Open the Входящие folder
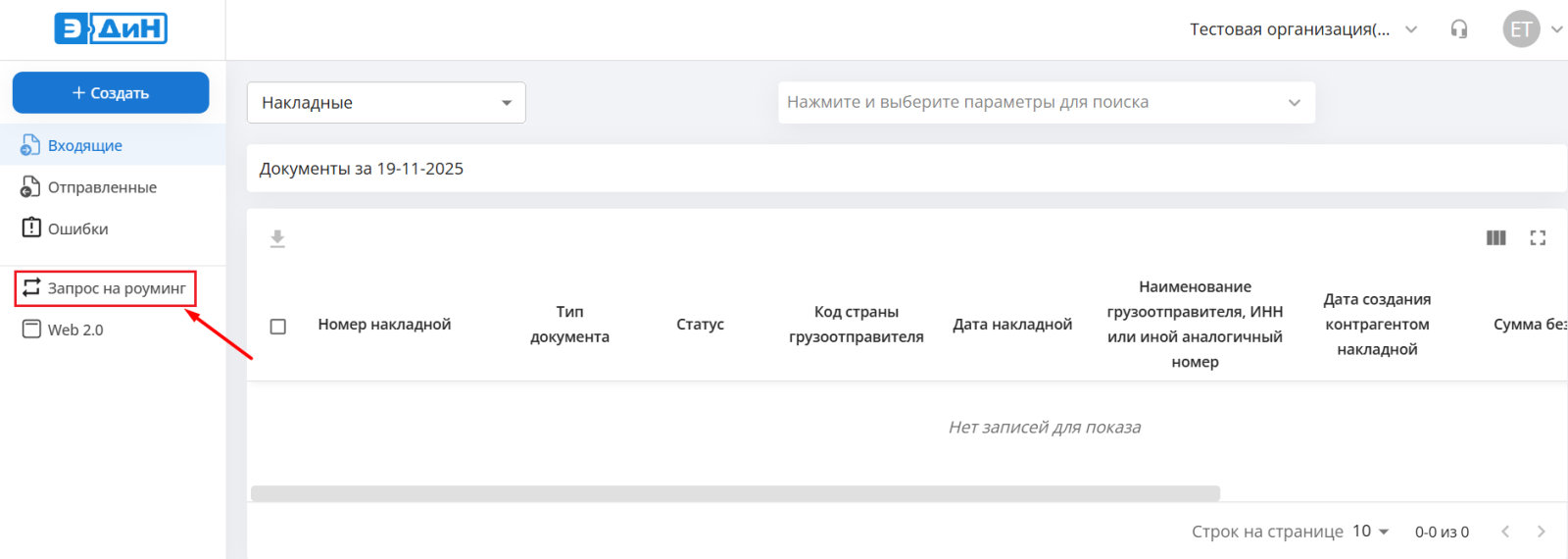 pyautogui.click(x=85, y=145)
